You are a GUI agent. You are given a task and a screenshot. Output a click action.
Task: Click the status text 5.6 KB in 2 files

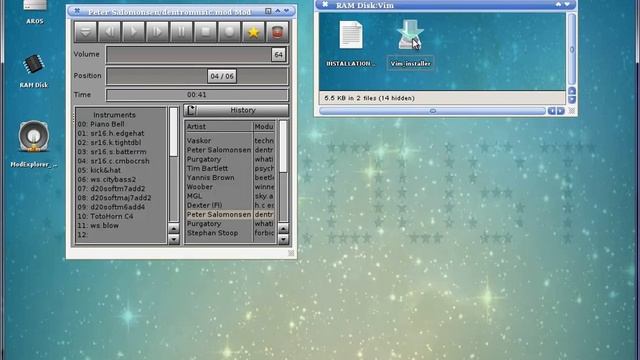pos(369,98)
